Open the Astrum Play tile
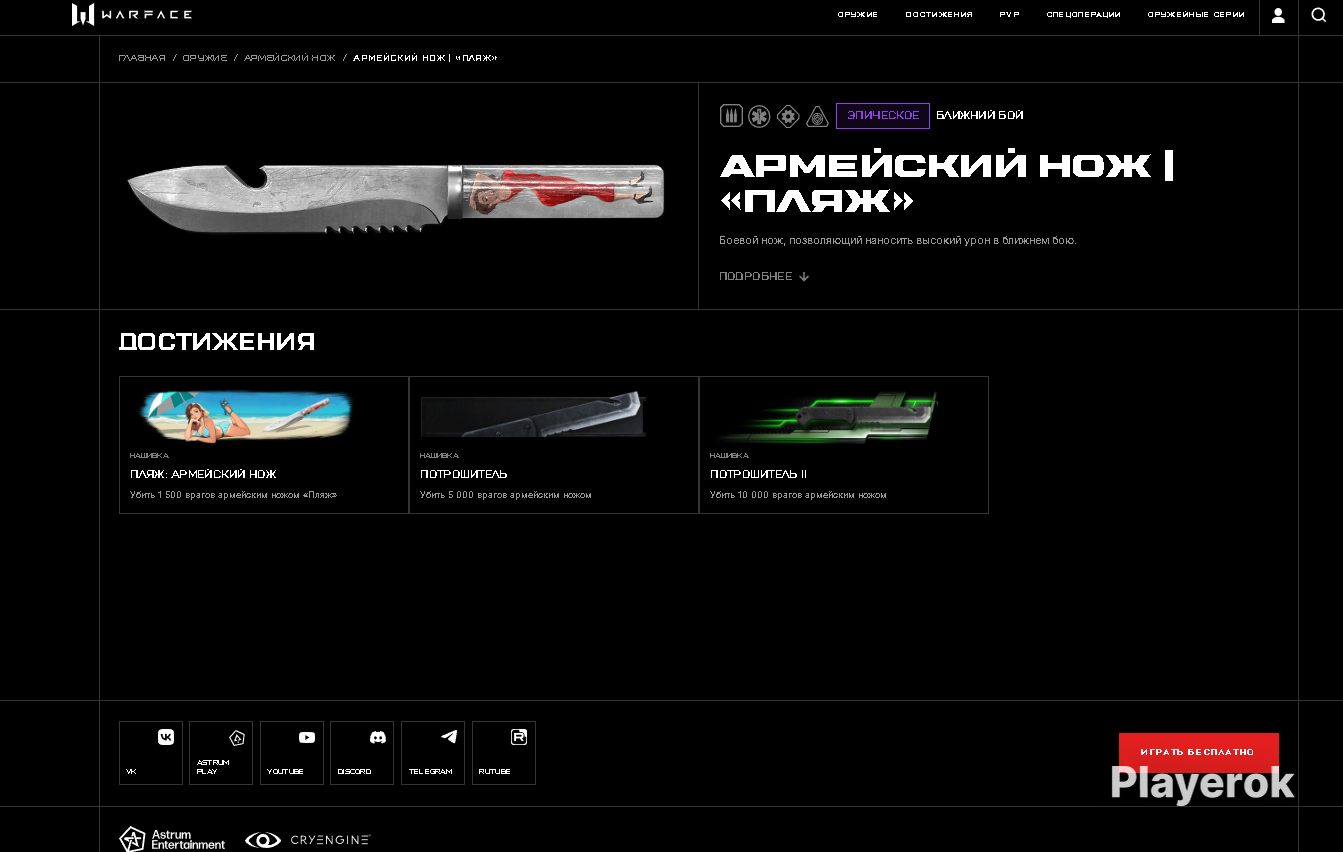 [x=221, y=753]
